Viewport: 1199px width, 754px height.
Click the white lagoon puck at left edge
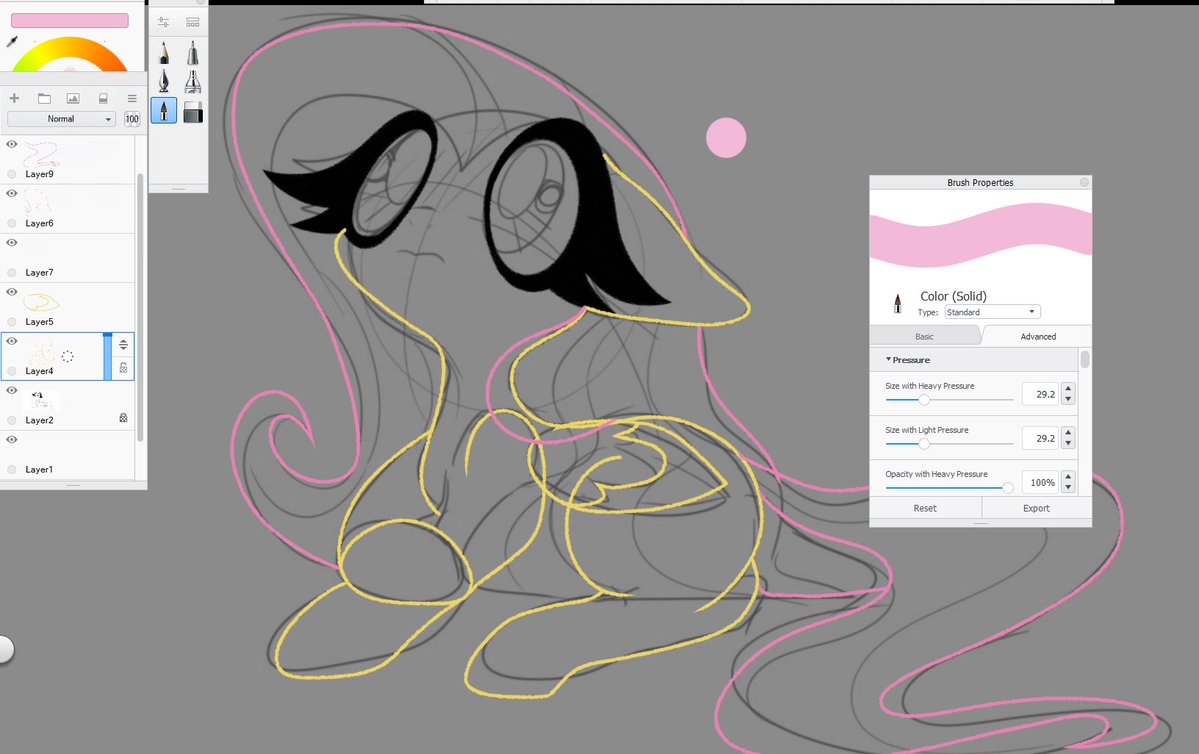pyautogui.click(x=4, y=649)
